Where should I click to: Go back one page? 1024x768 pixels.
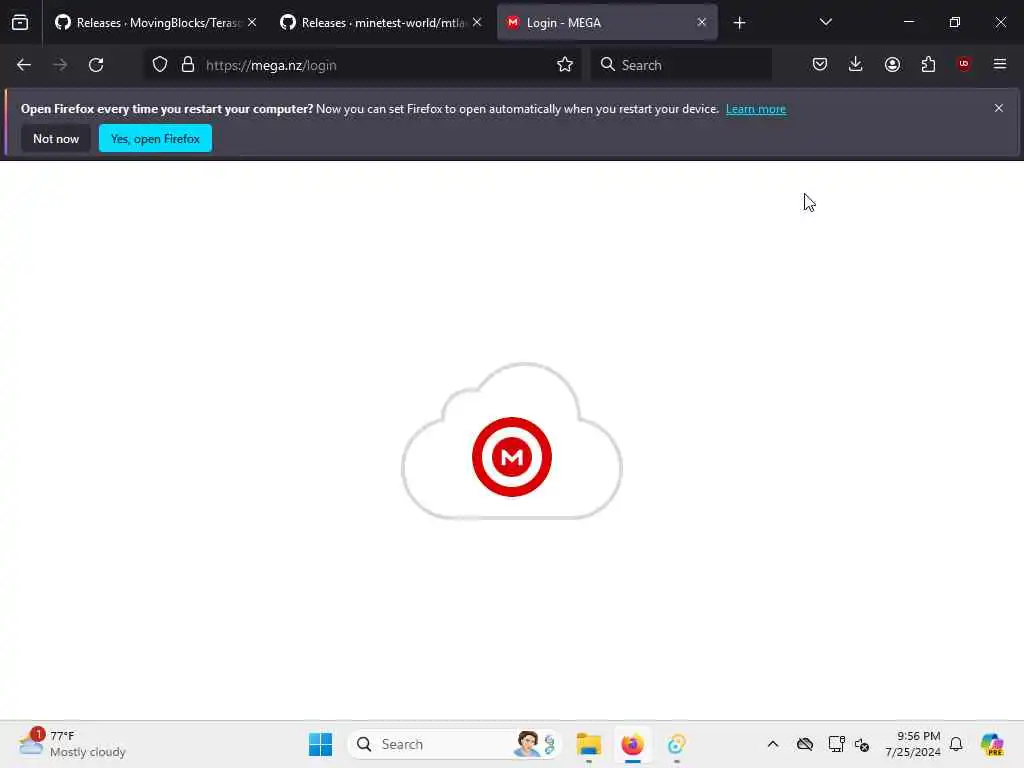click(24, 65)
